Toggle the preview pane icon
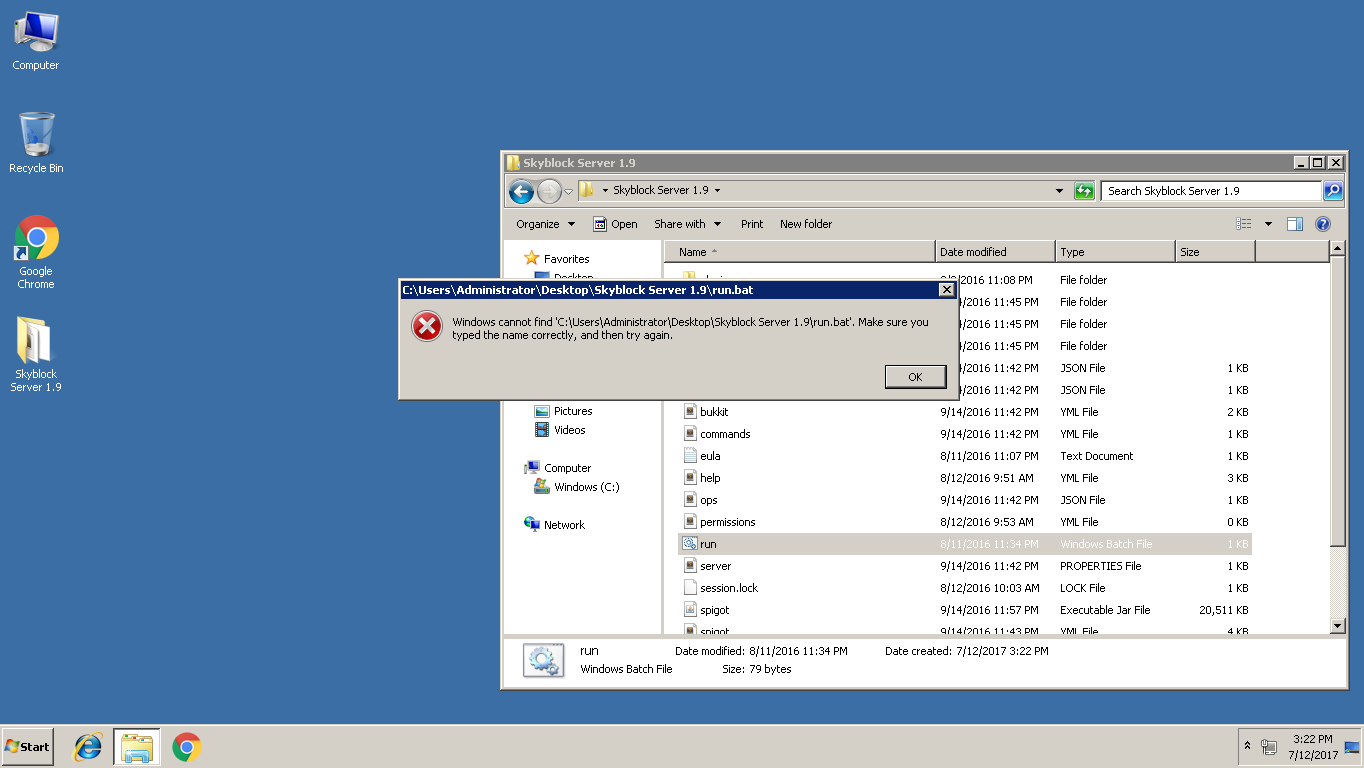1364x768 pixels. pyautogui.click(x=1295, y=224)
